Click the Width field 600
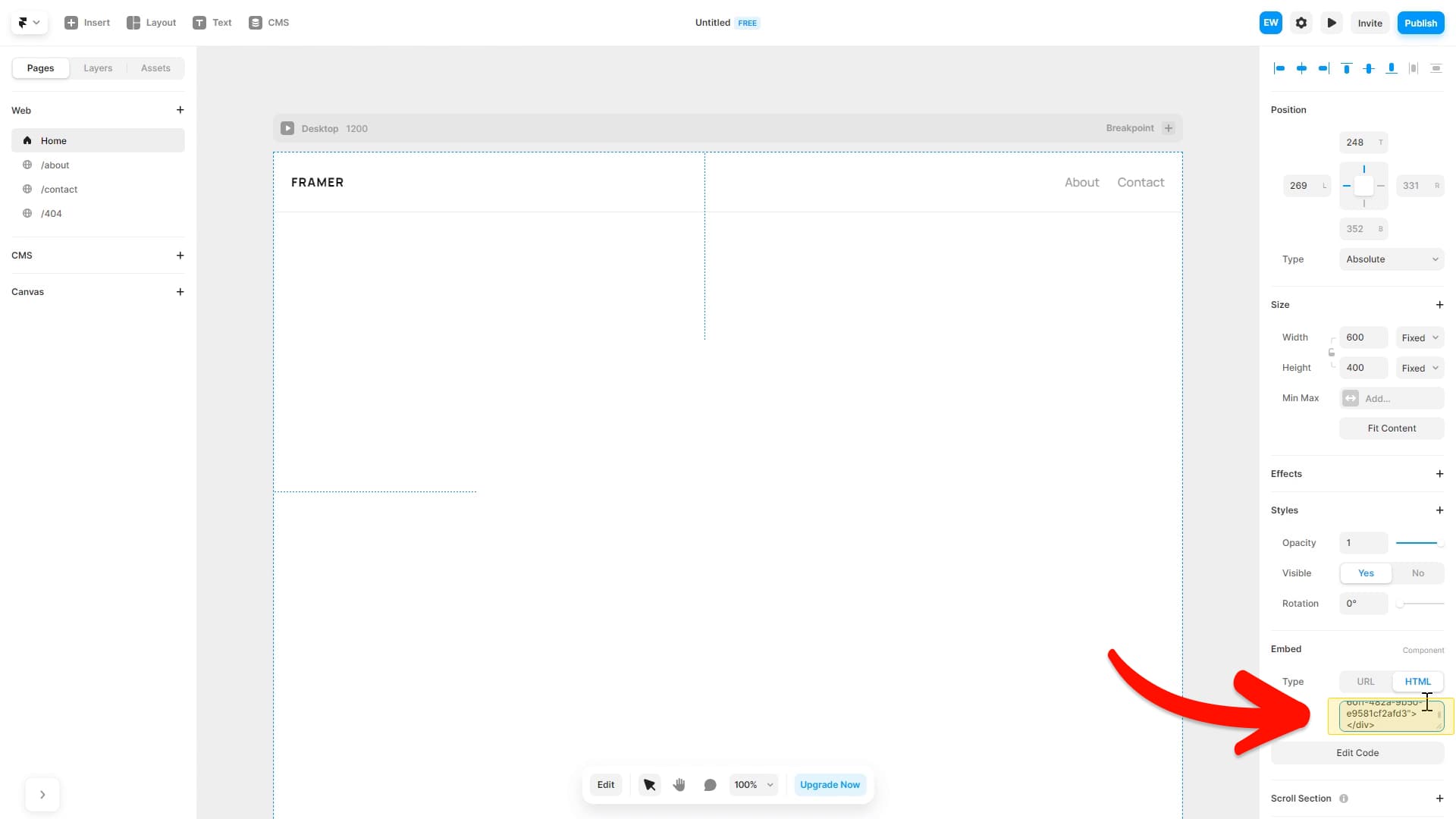 click(x=1363, y=337)
